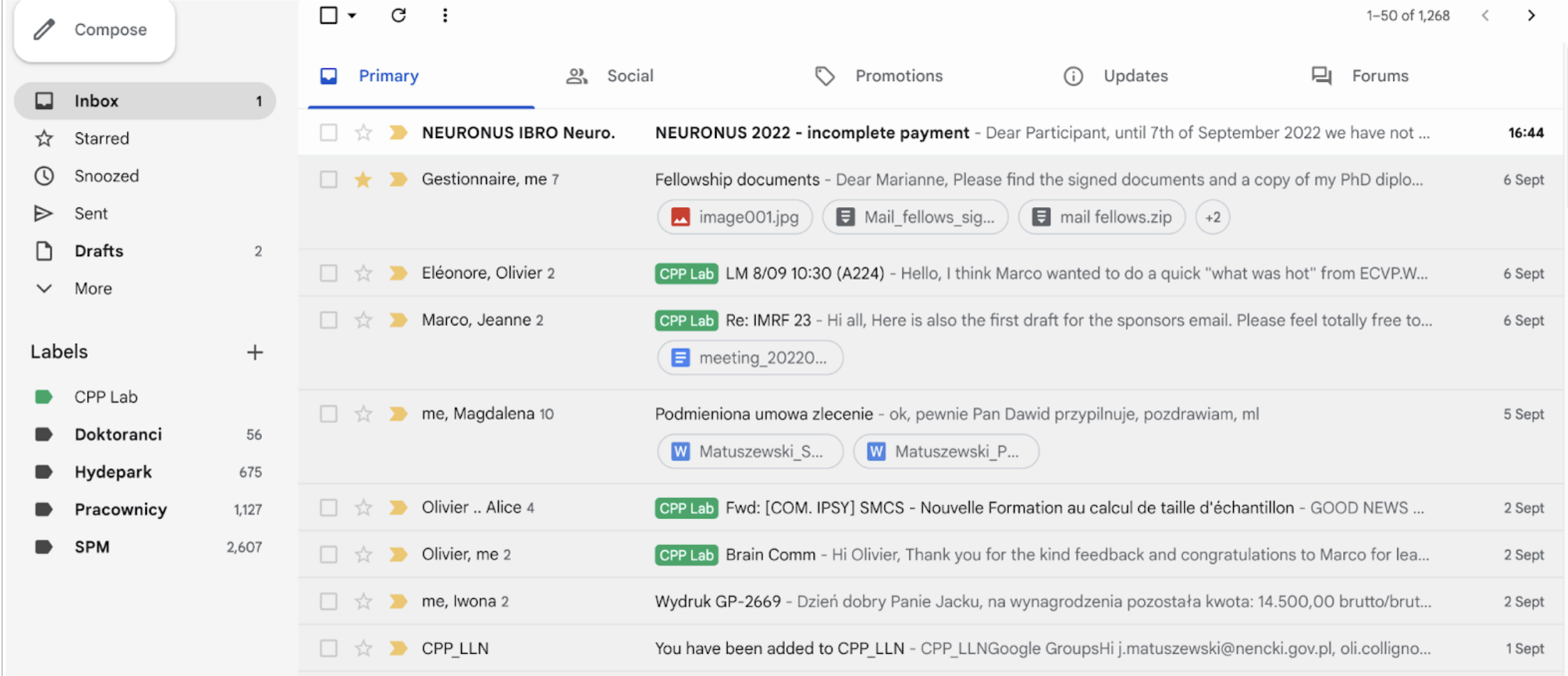Screen dimensions: 1568x676
Task: Unstar the Fellowship documents email
Action: pos(364,179)
